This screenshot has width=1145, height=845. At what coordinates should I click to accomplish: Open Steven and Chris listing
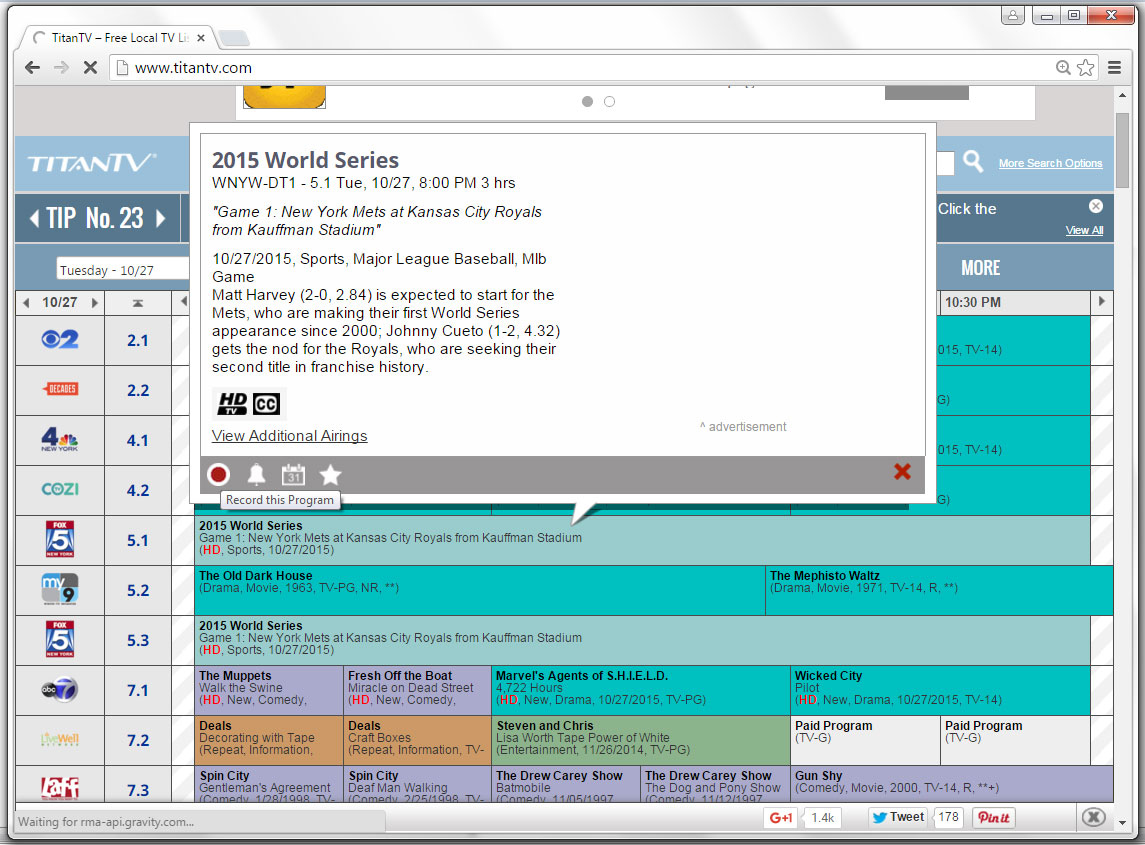[641, 741]
